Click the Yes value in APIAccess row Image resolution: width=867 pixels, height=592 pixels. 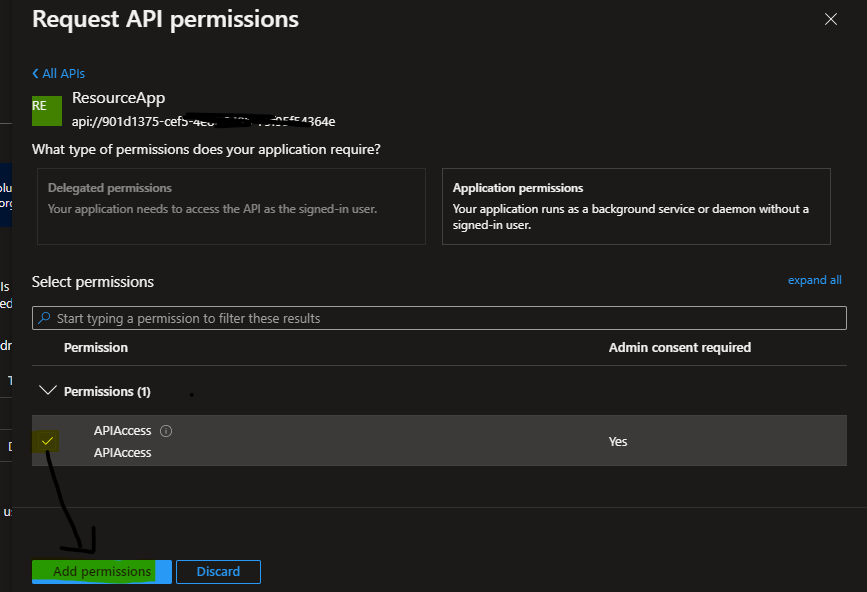pos(618,441)
